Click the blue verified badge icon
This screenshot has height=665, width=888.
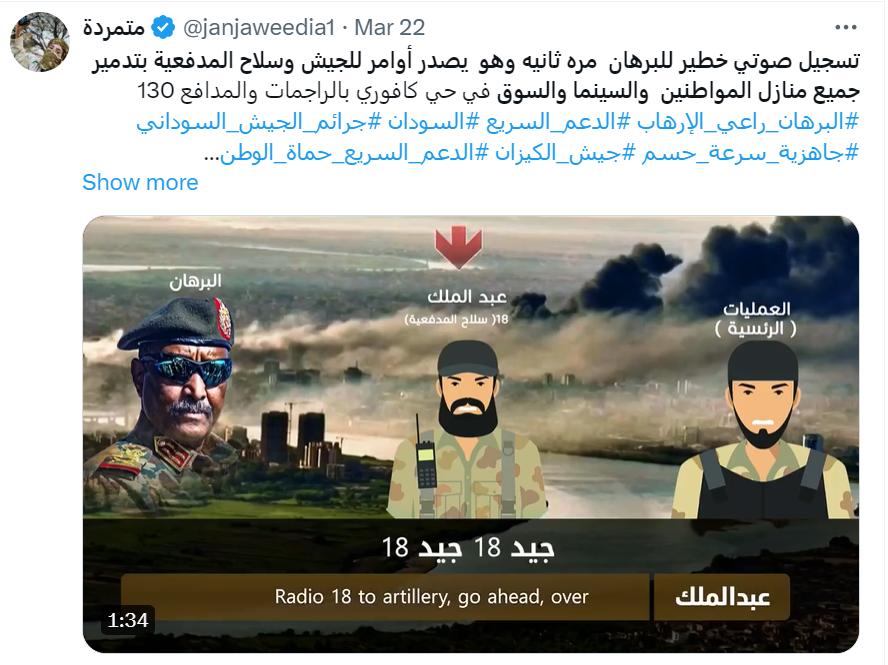click(x=164, y=27)
